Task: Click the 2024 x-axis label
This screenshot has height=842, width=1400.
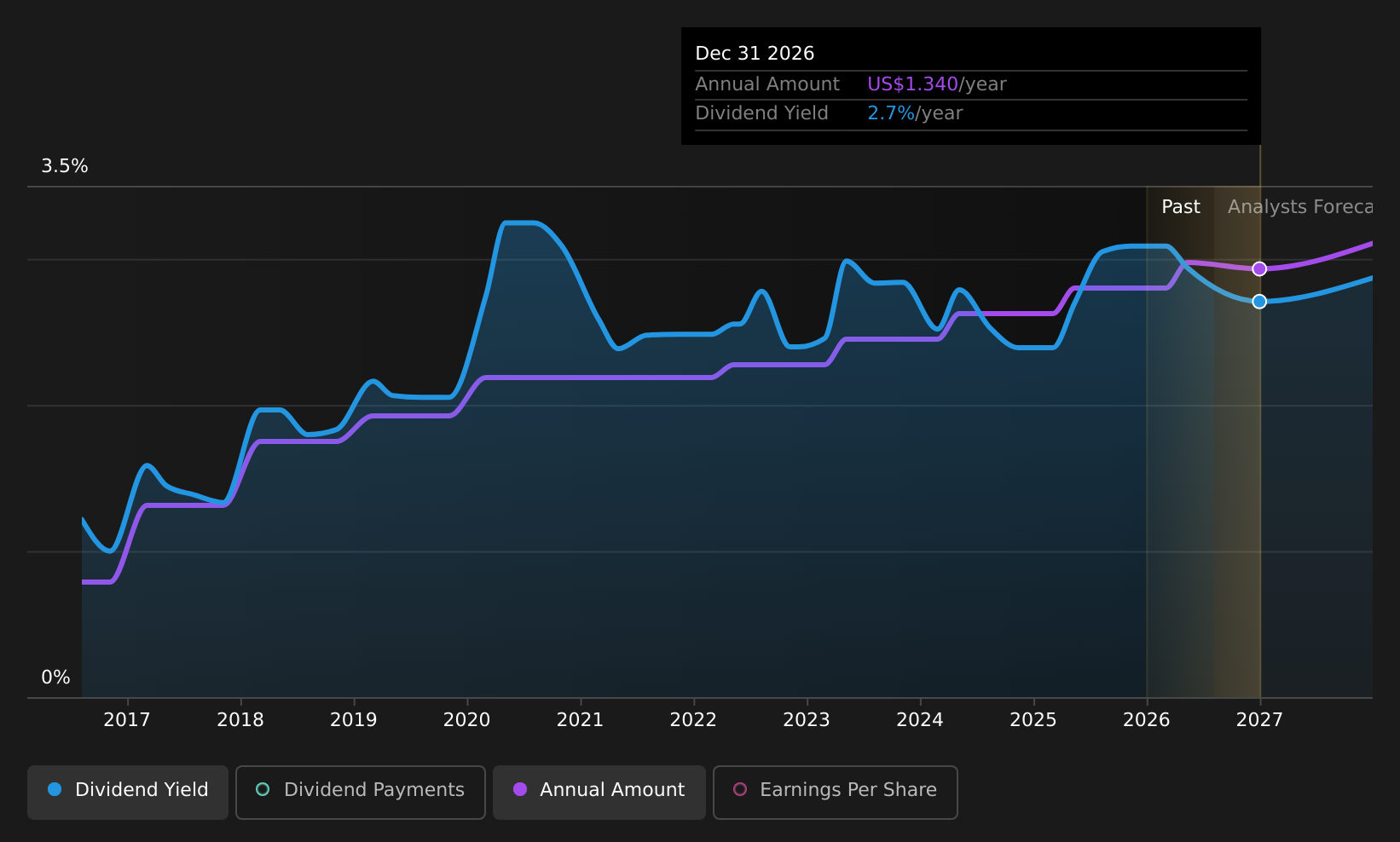Action: [920, 720]
